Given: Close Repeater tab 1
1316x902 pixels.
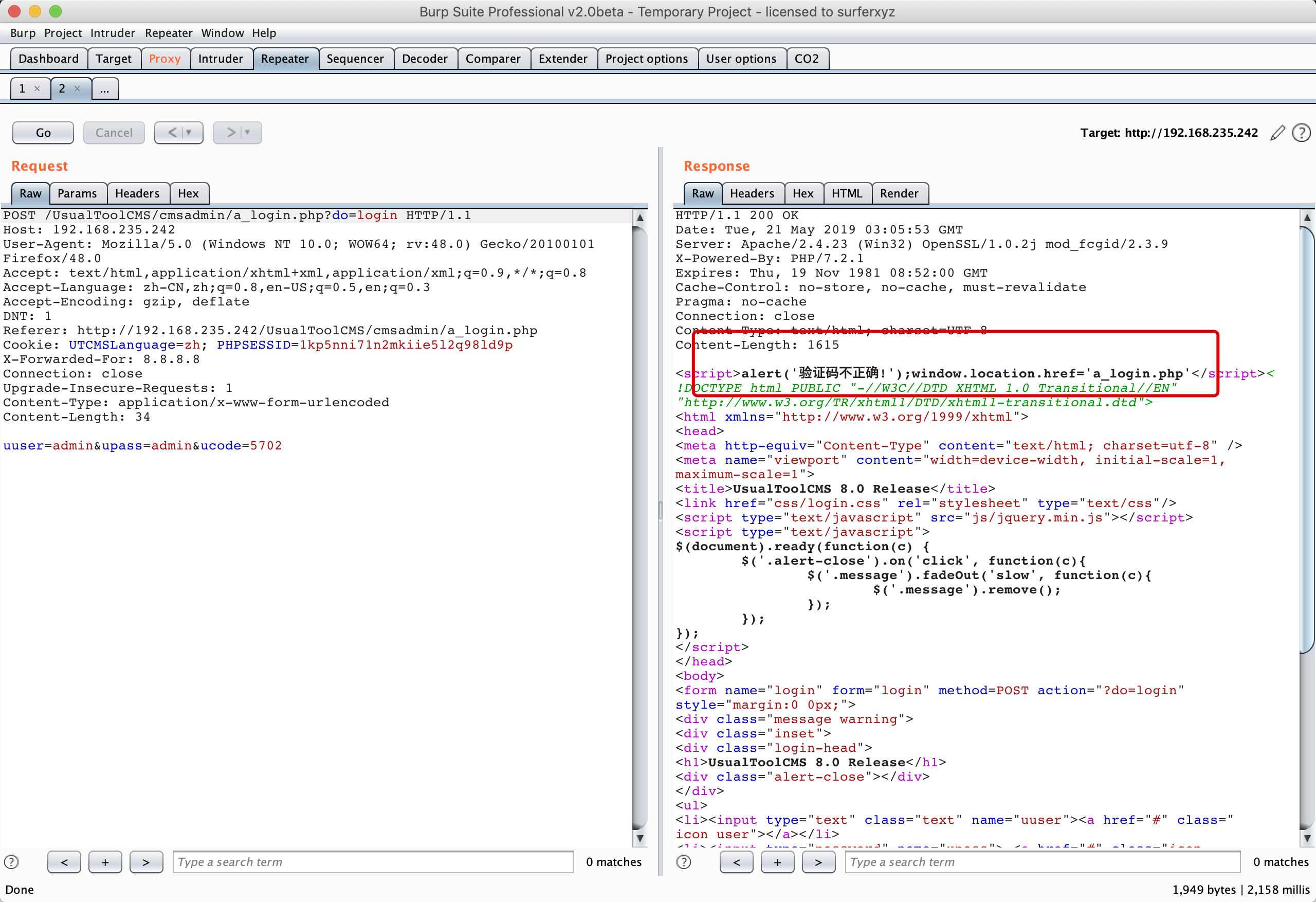Looking at the screenshot, I should click(37, 88).
